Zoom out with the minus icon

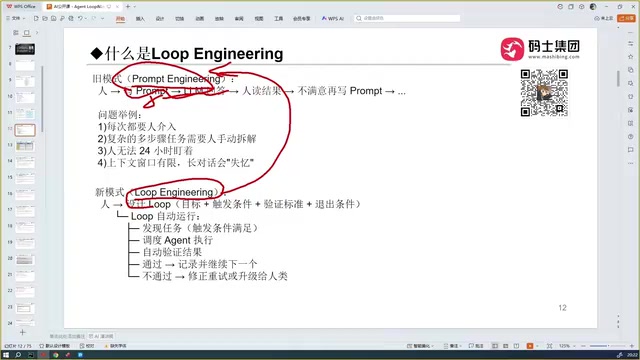pos(583,346)
